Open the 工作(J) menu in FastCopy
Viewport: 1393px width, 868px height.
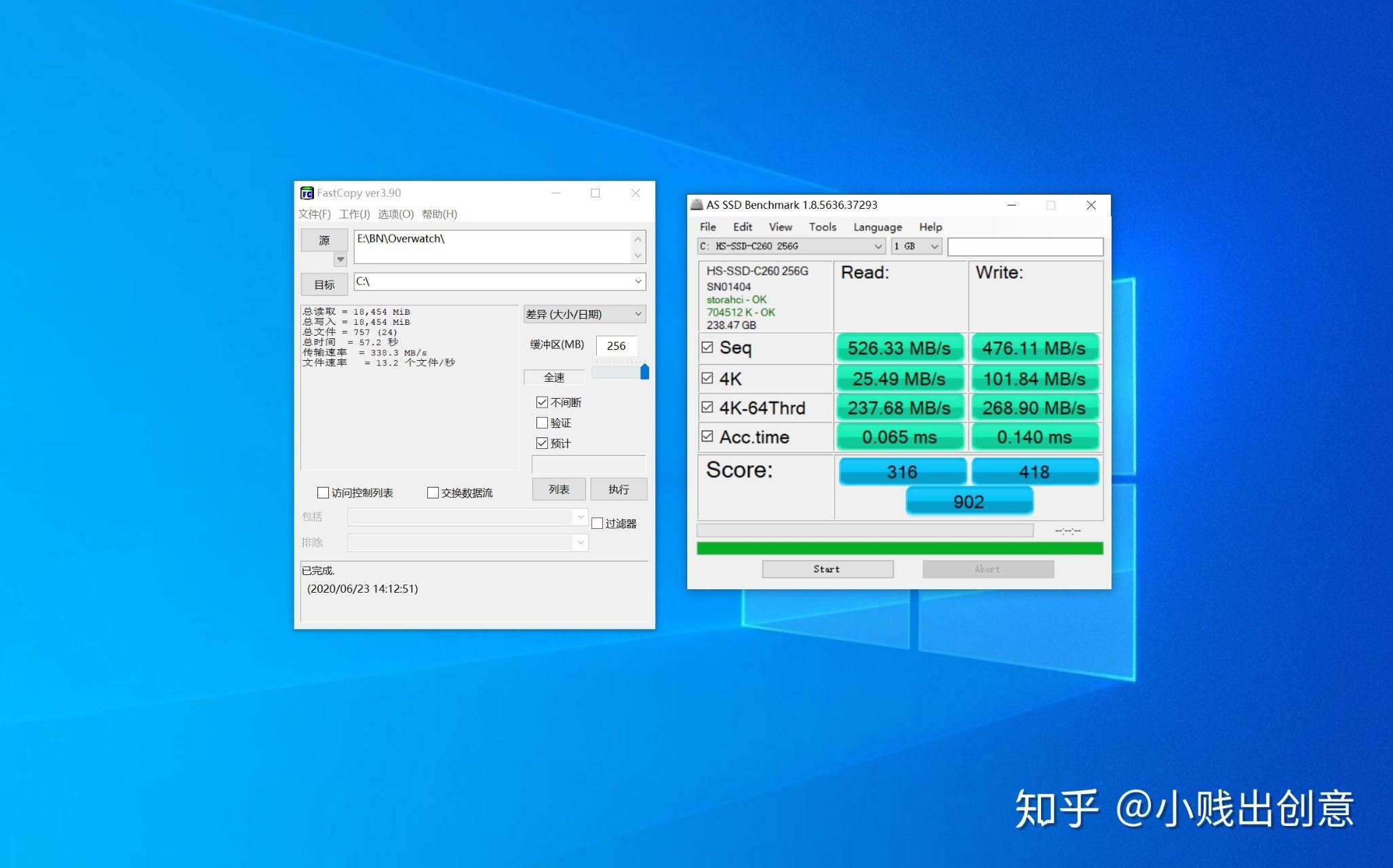(354, 214)
